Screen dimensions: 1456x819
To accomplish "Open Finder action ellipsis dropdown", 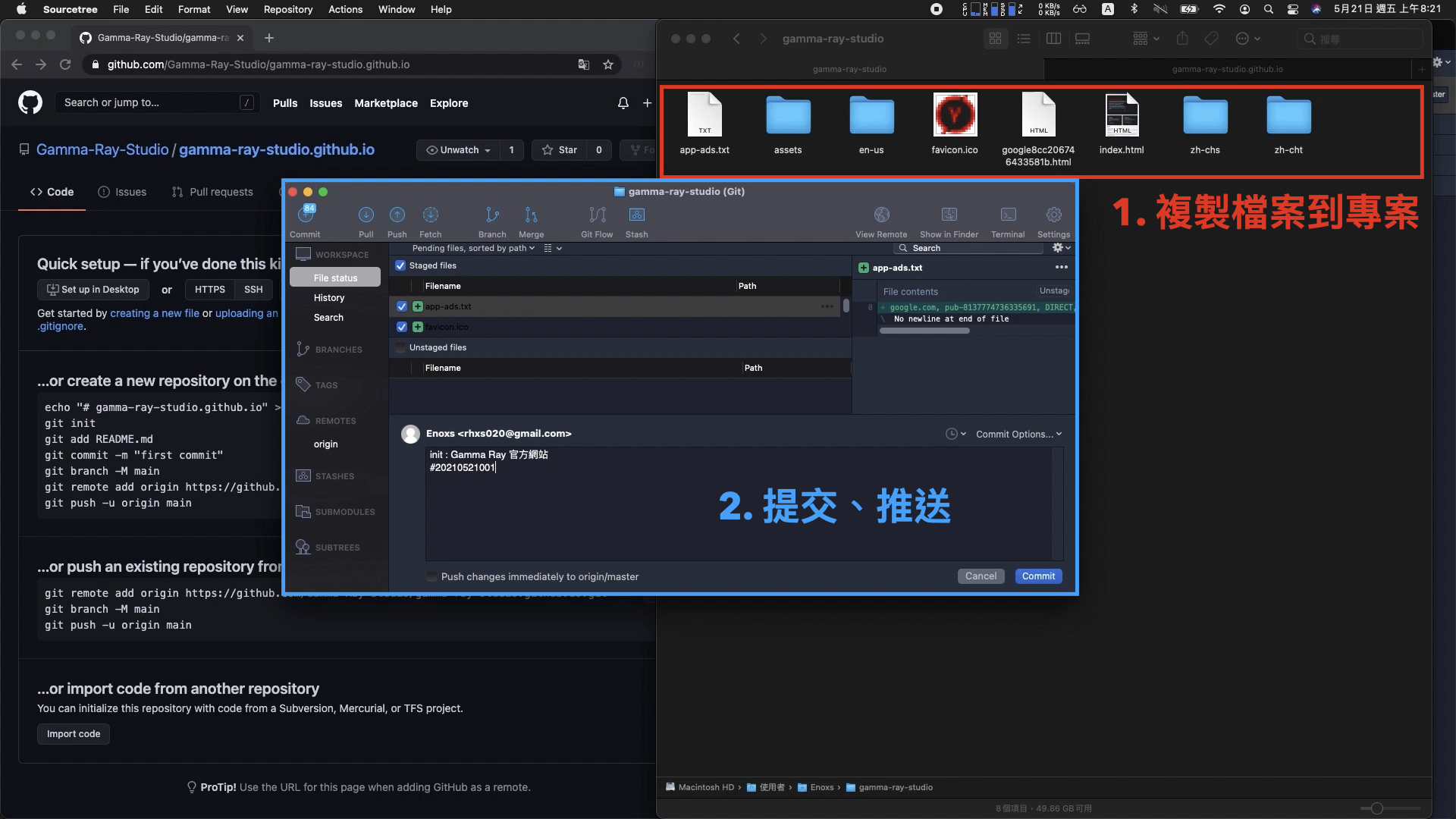I will point(1247,39).
